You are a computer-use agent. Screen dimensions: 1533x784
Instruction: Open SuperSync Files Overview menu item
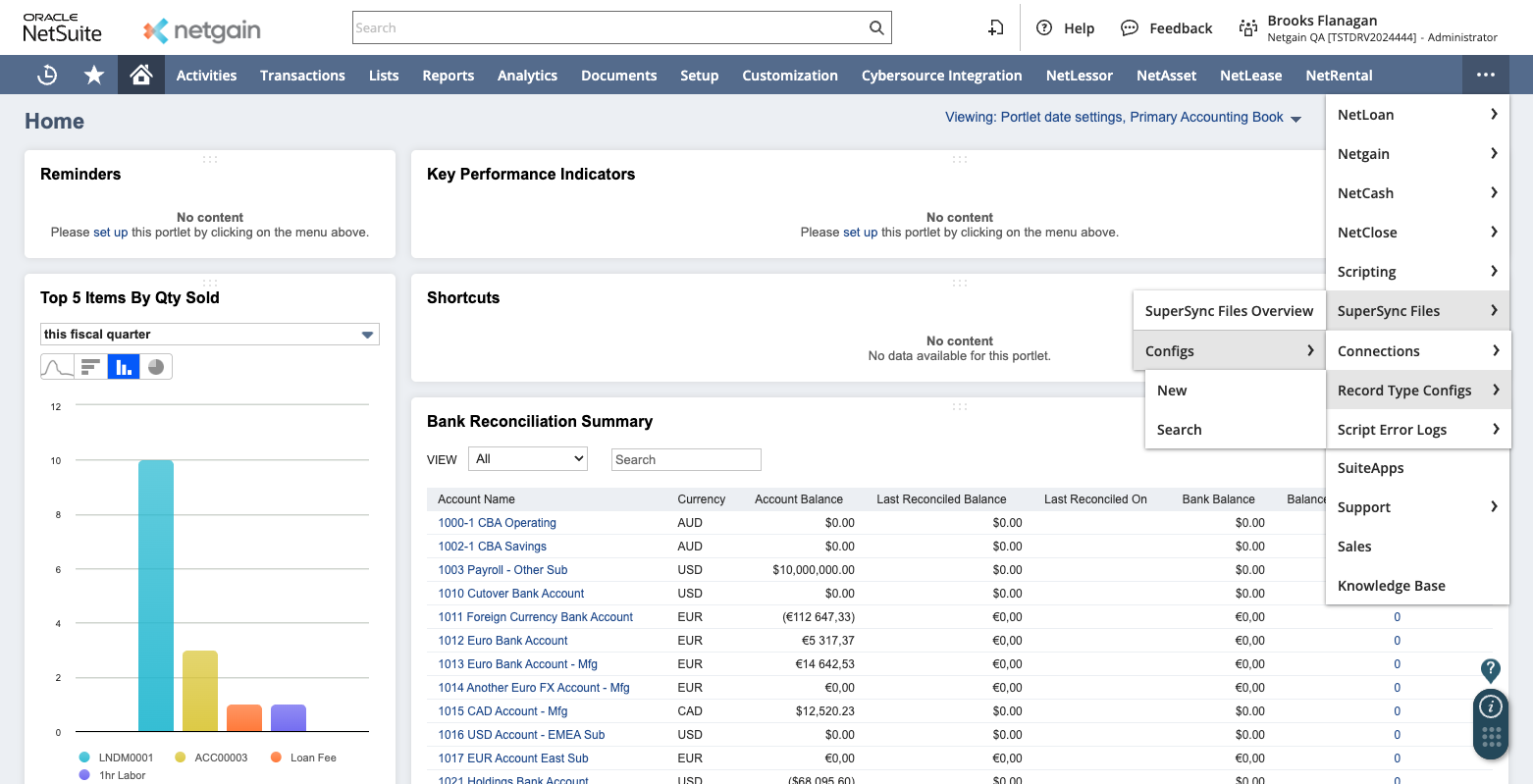click(x=1229, y=311)
